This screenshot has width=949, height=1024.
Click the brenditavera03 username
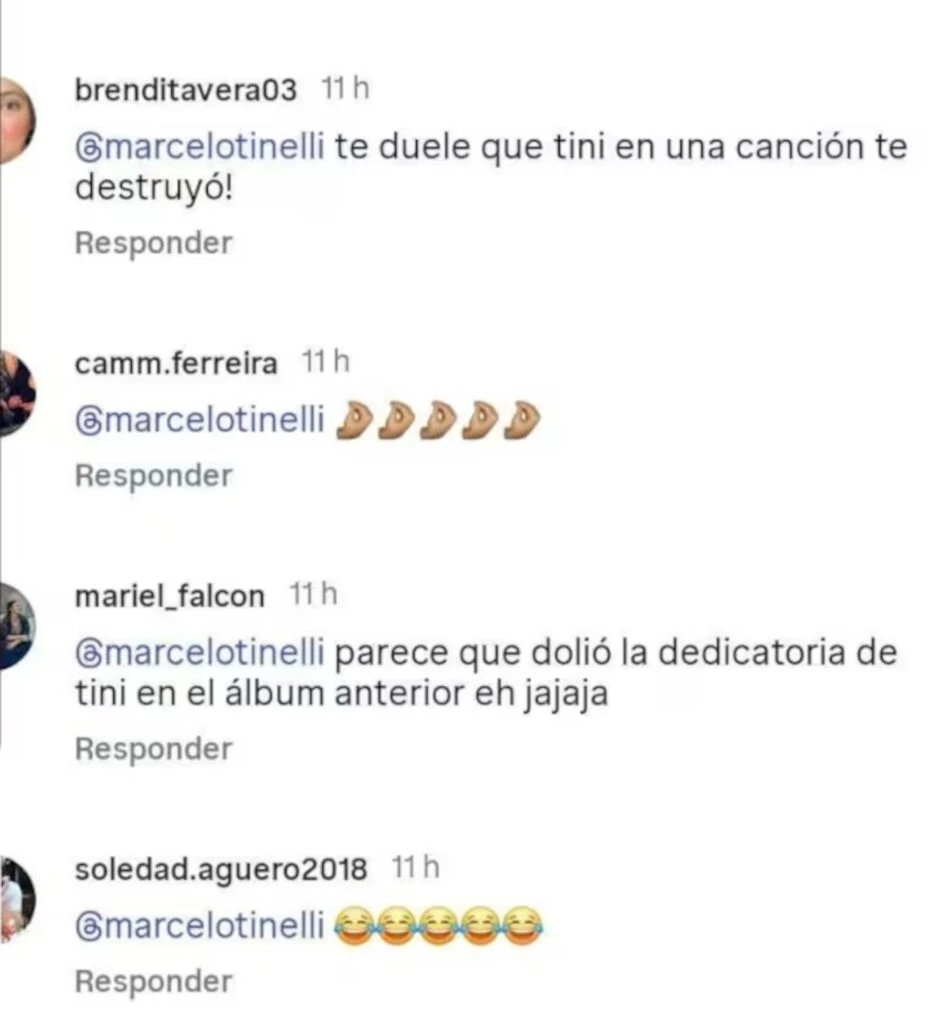point(185,89)
